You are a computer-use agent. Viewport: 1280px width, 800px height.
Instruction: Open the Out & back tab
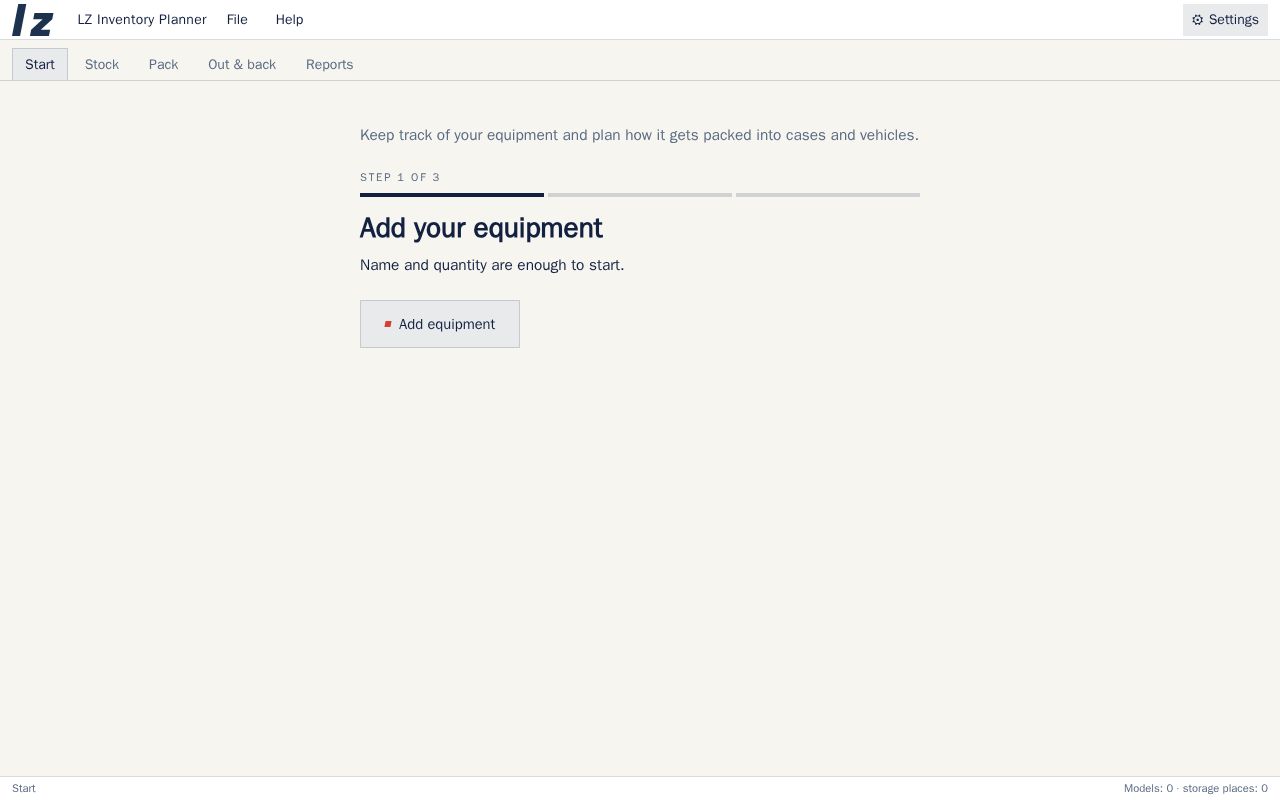[x=242, y=64]
